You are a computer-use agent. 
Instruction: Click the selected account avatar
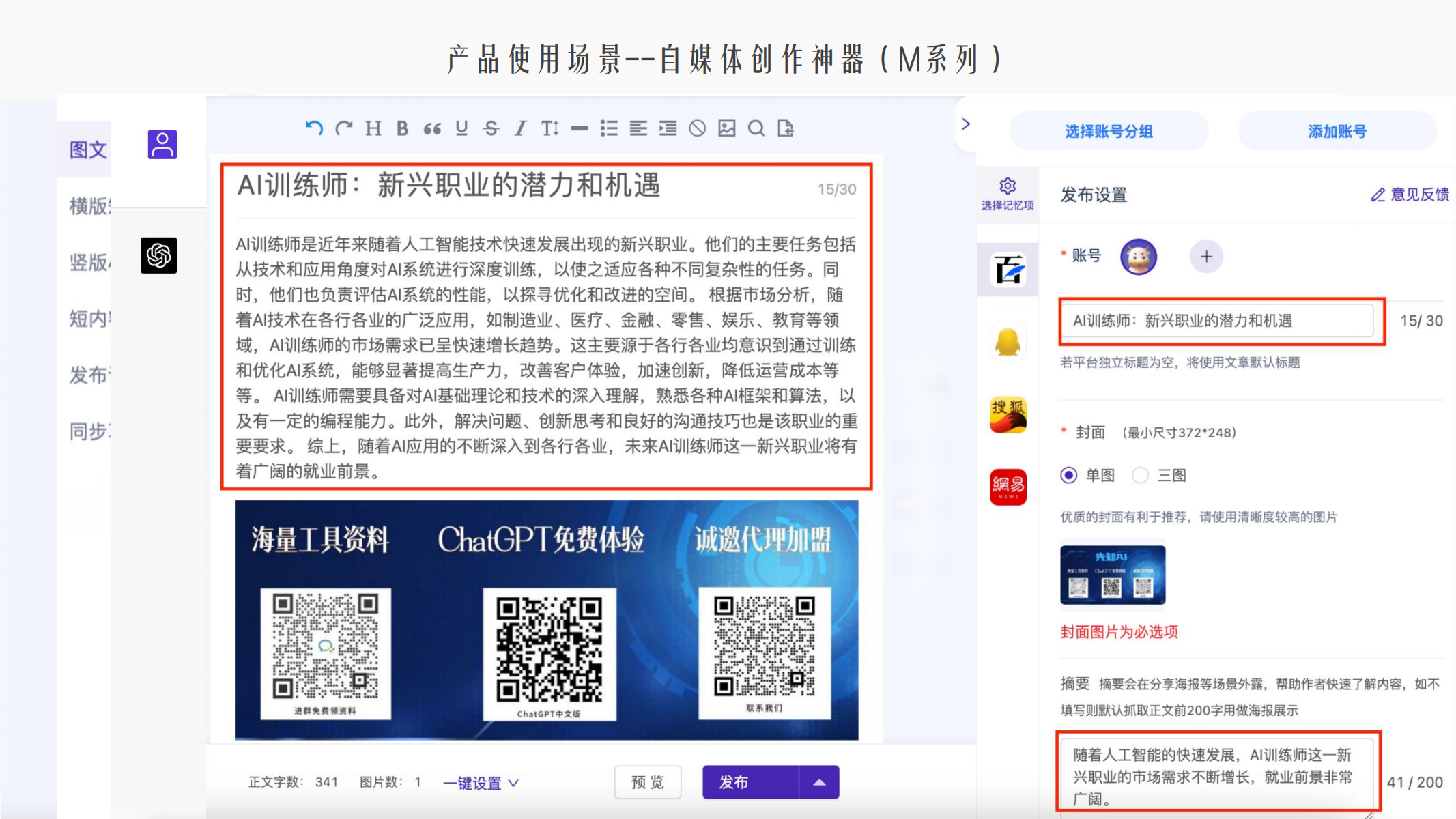(1139, 257)
